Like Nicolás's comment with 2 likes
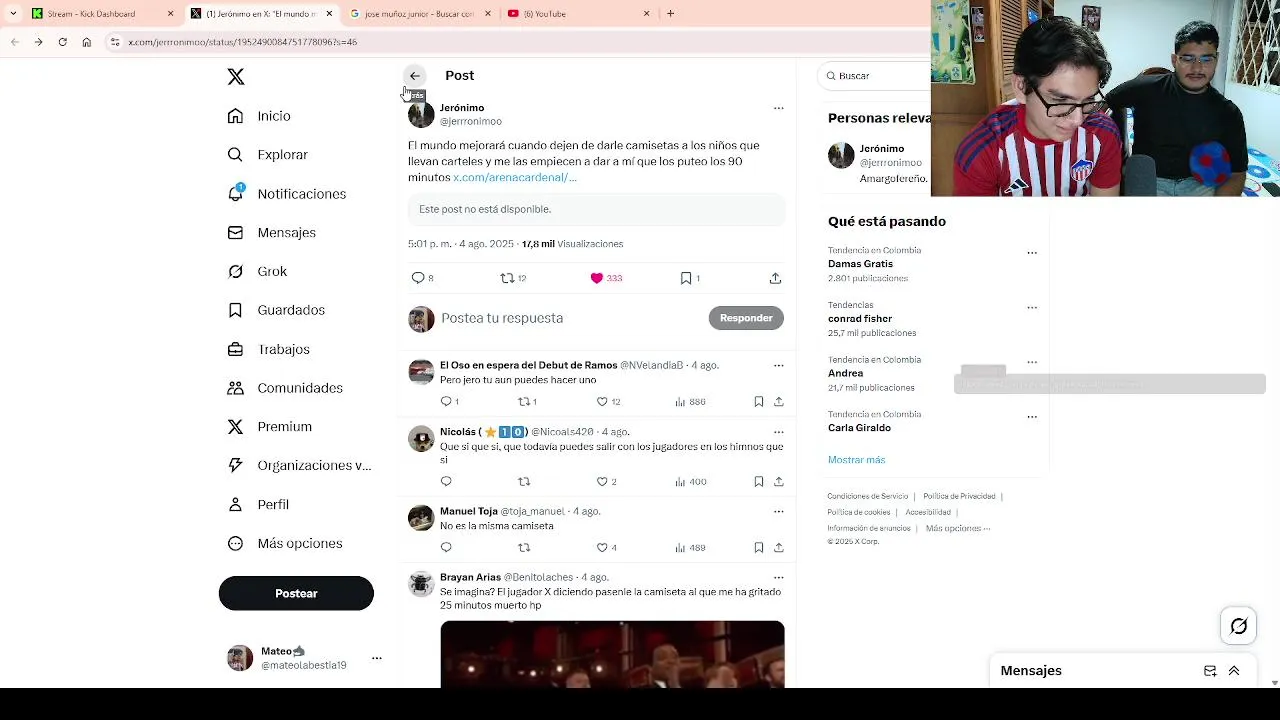This screenshot has height=720, width=1280. 602,481
